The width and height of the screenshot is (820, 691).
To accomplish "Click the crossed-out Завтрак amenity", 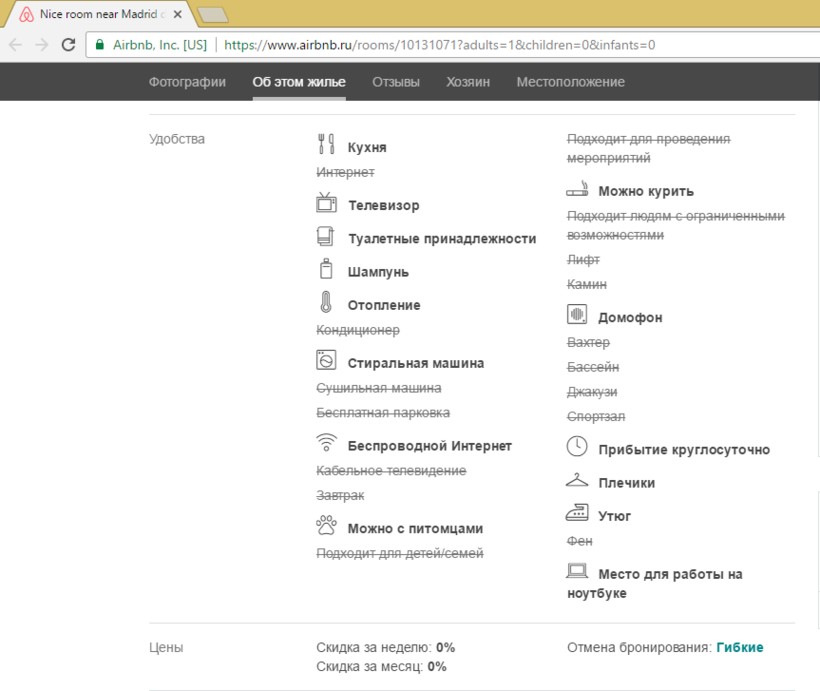I will [x=340, y=495].
